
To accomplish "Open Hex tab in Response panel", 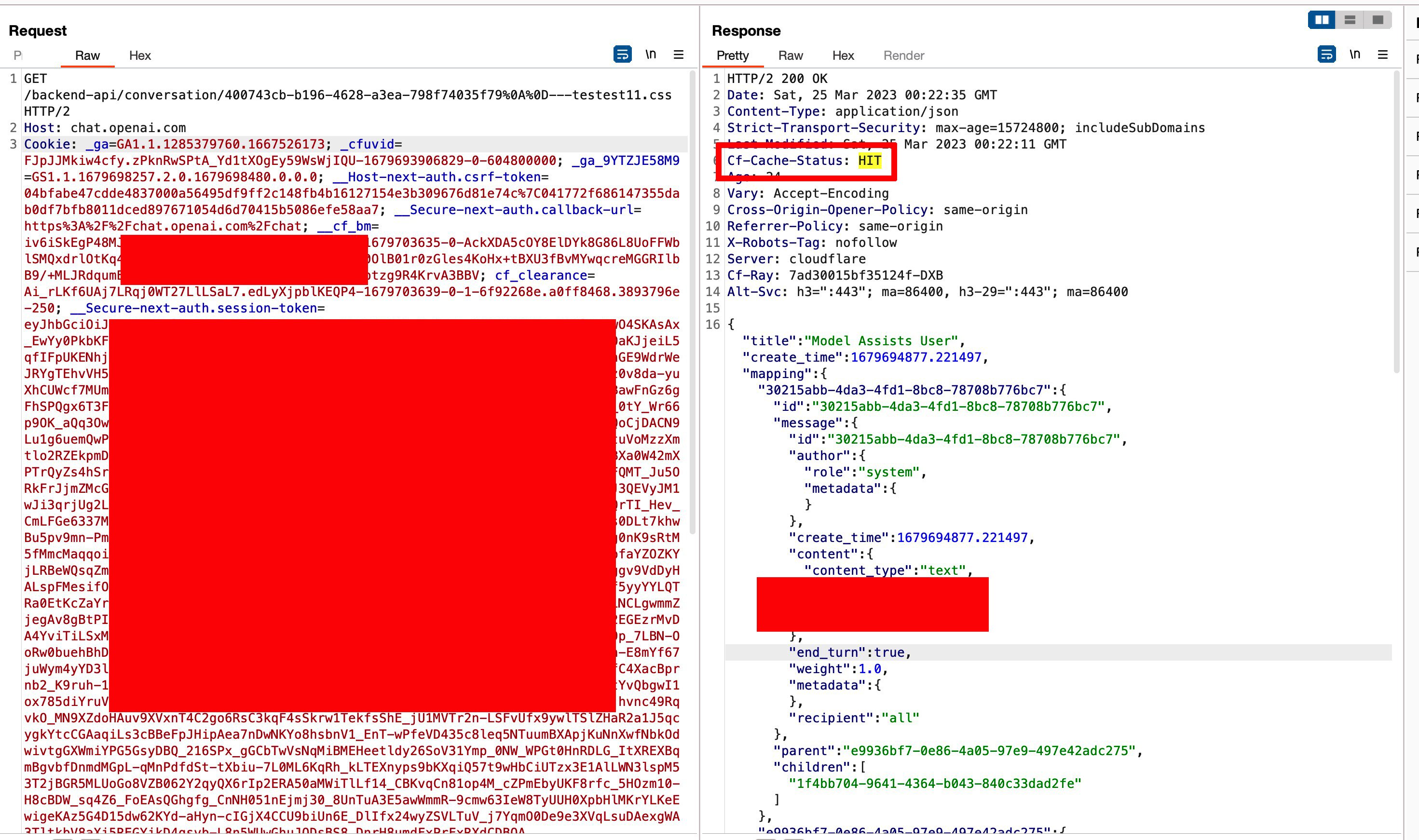I will pyautogui.click(x=843, y=55).
